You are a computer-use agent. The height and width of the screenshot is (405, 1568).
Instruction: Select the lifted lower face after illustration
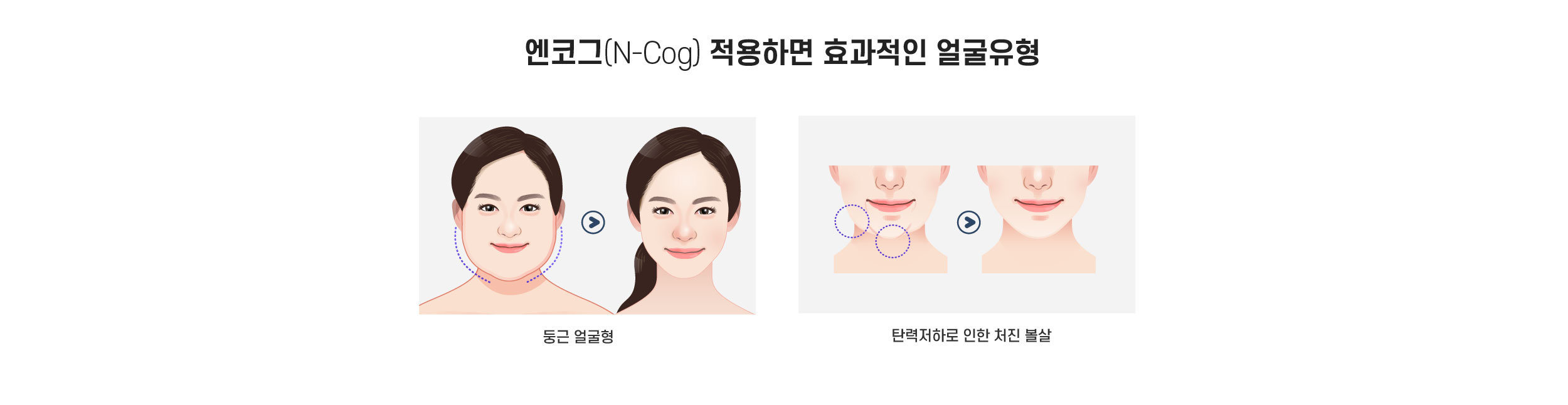point(1038,219)
